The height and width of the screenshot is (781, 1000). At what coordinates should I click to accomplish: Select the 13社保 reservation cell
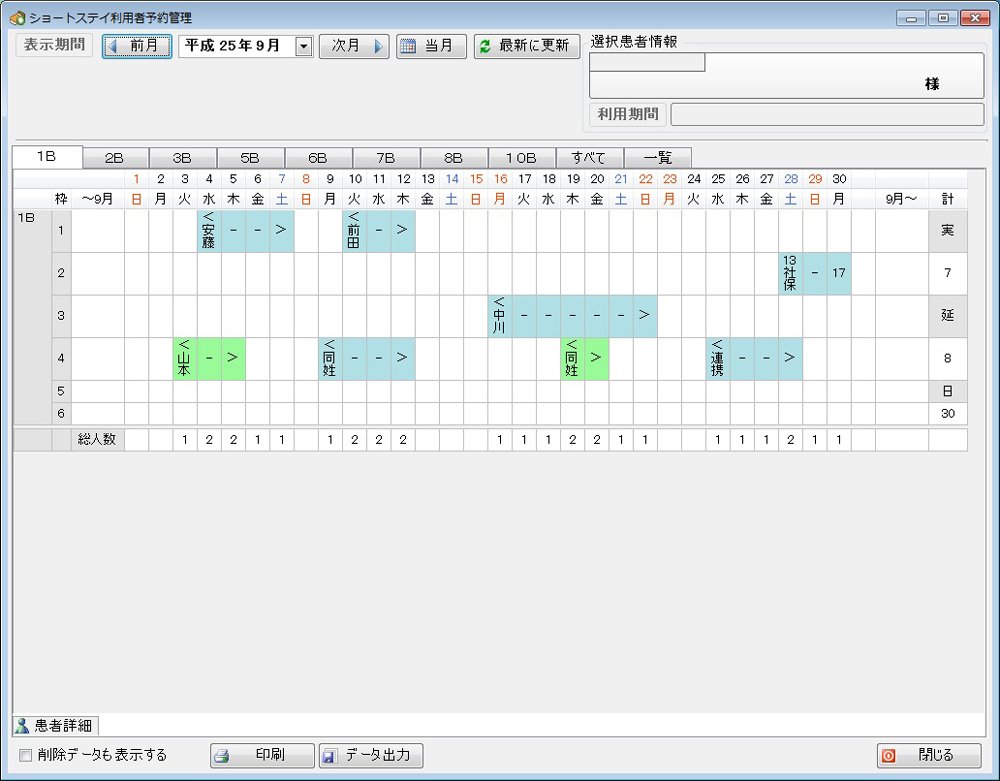790,274
